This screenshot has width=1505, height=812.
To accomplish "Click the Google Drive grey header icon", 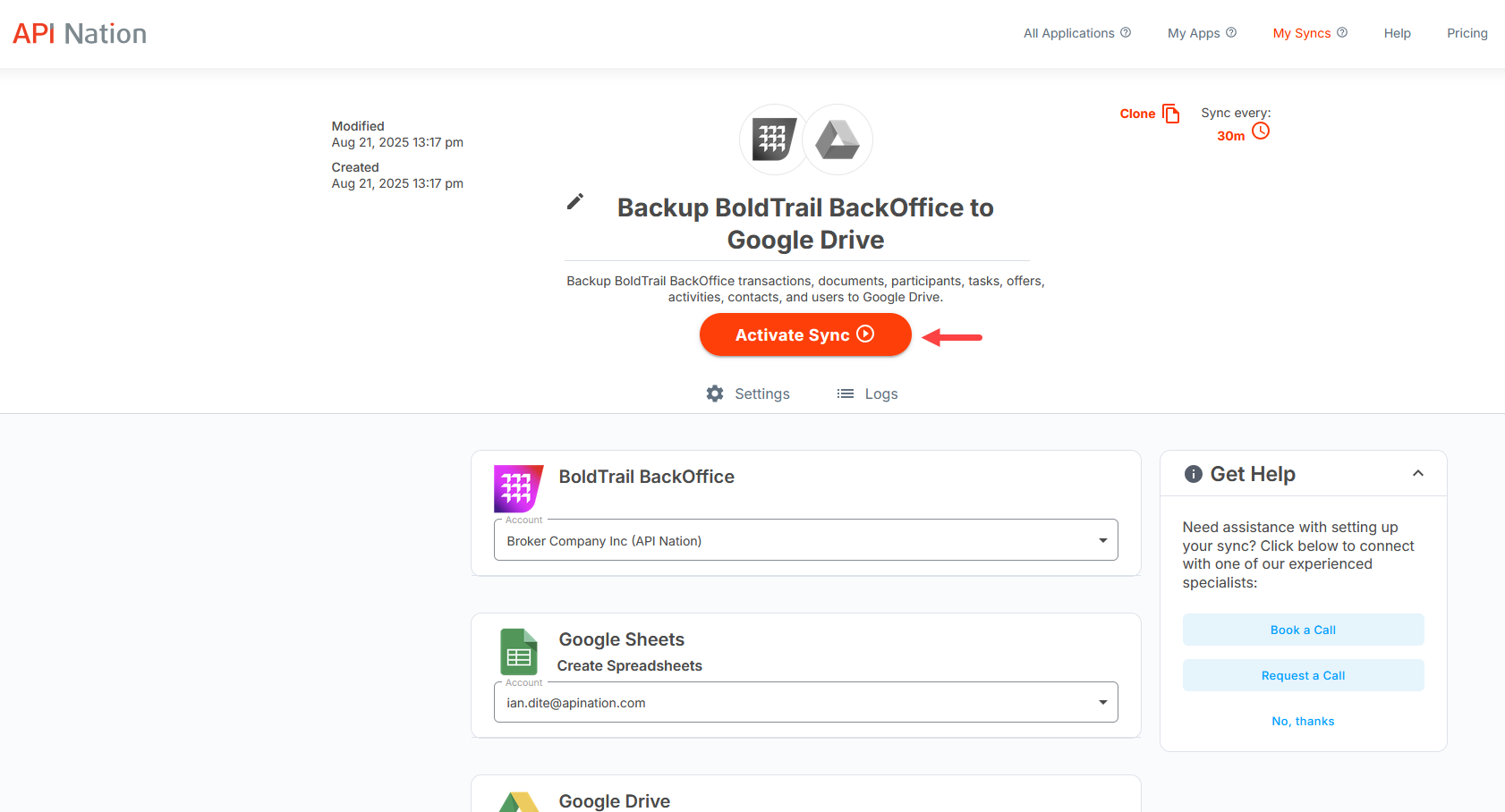I will coord(838,140).
